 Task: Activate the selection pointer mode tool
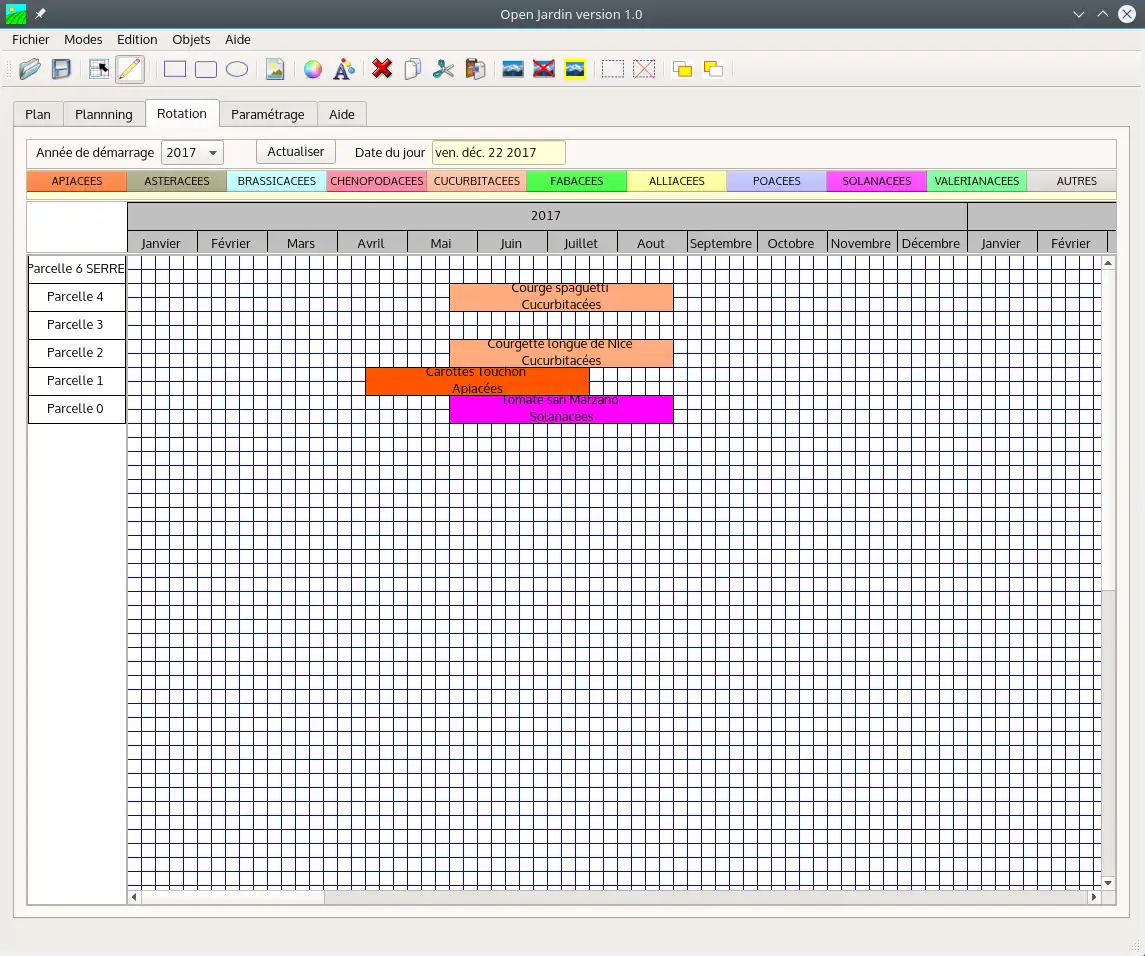[99, 69]
